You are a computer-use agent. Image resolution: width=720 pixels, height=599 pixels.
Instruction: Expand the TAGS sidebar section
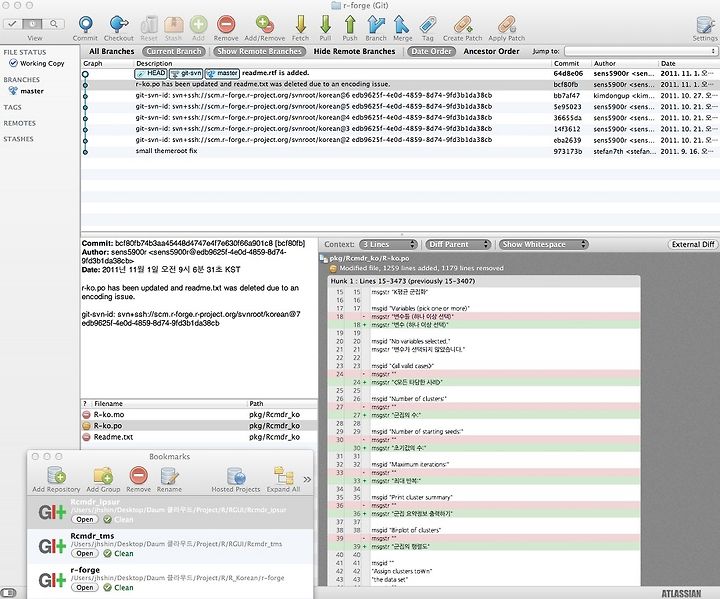click(12, 107)
